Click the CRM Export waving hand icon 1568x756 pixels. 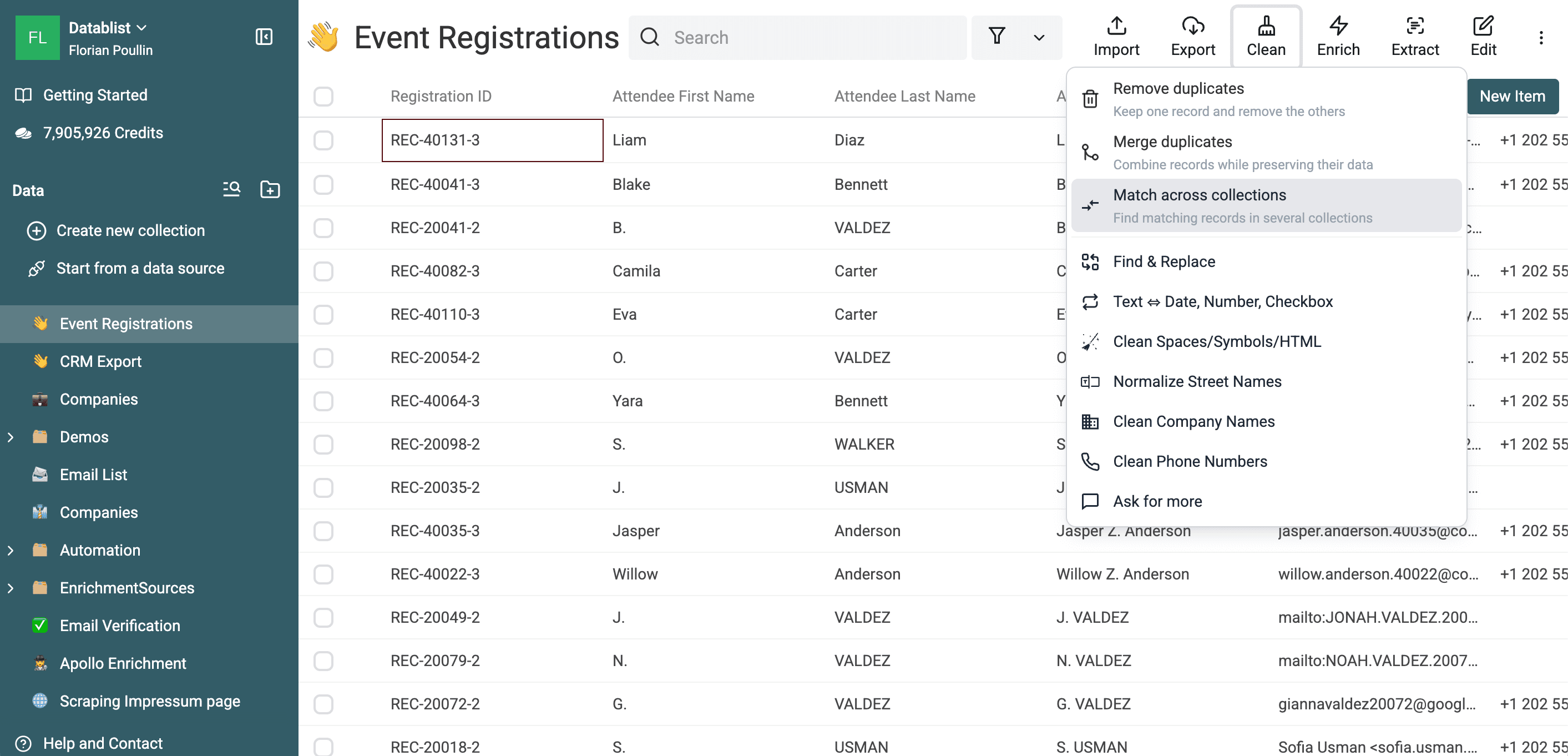[40, 361]
